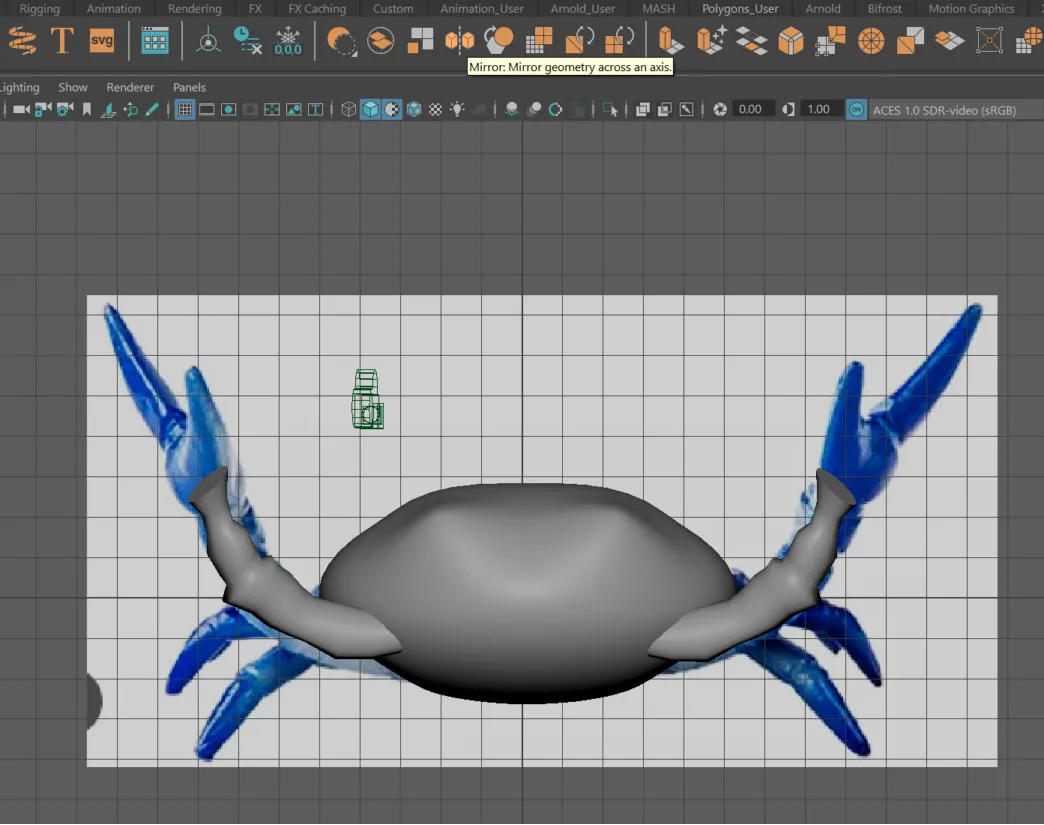Image resolution: width=1044 pixels, height=825 pixels.
Task: Select the Extrude tool on the shelf
Action: click(670, 40)
